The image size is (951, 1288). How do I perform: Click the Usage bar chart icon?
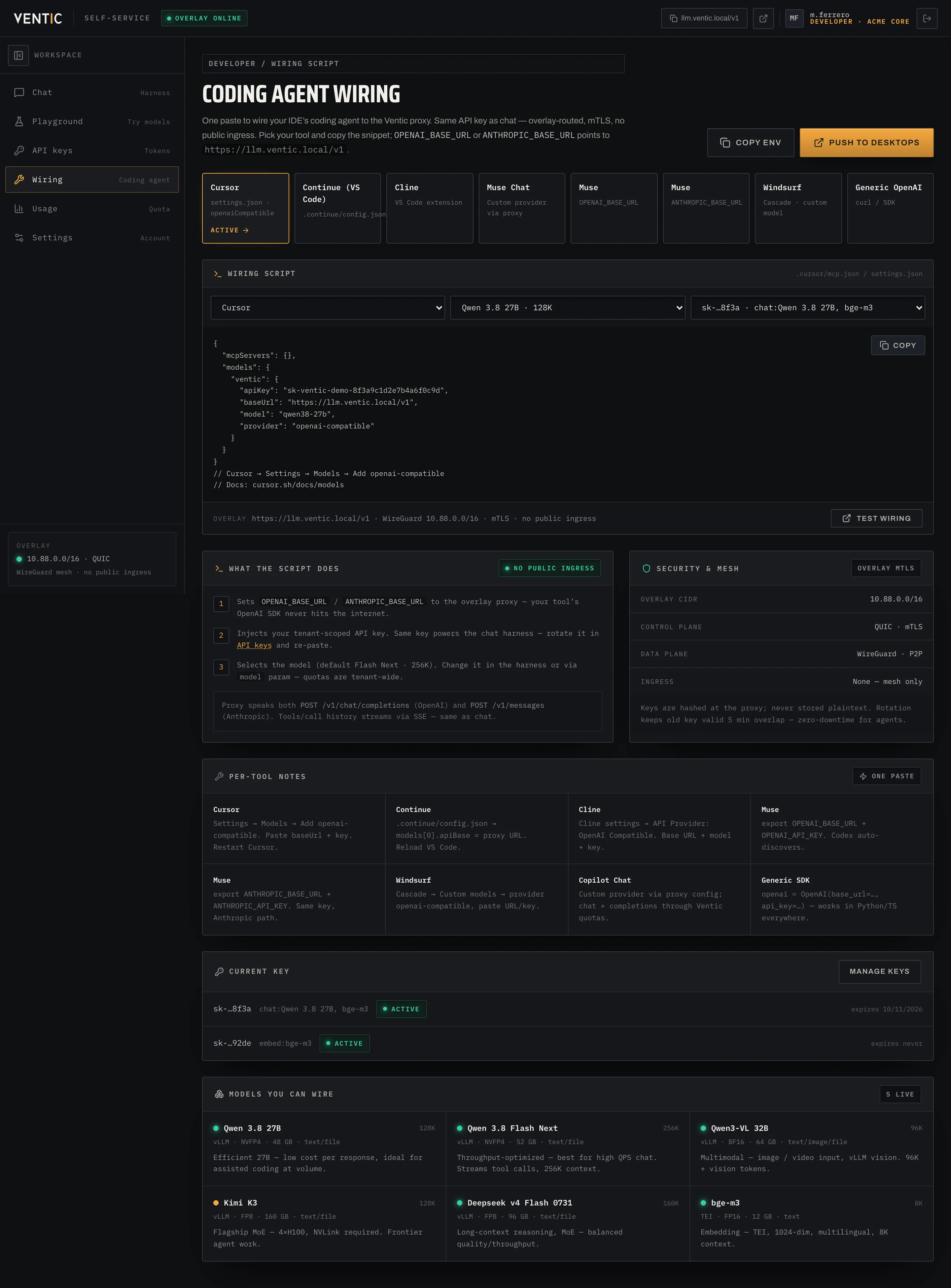click(19, 209)
